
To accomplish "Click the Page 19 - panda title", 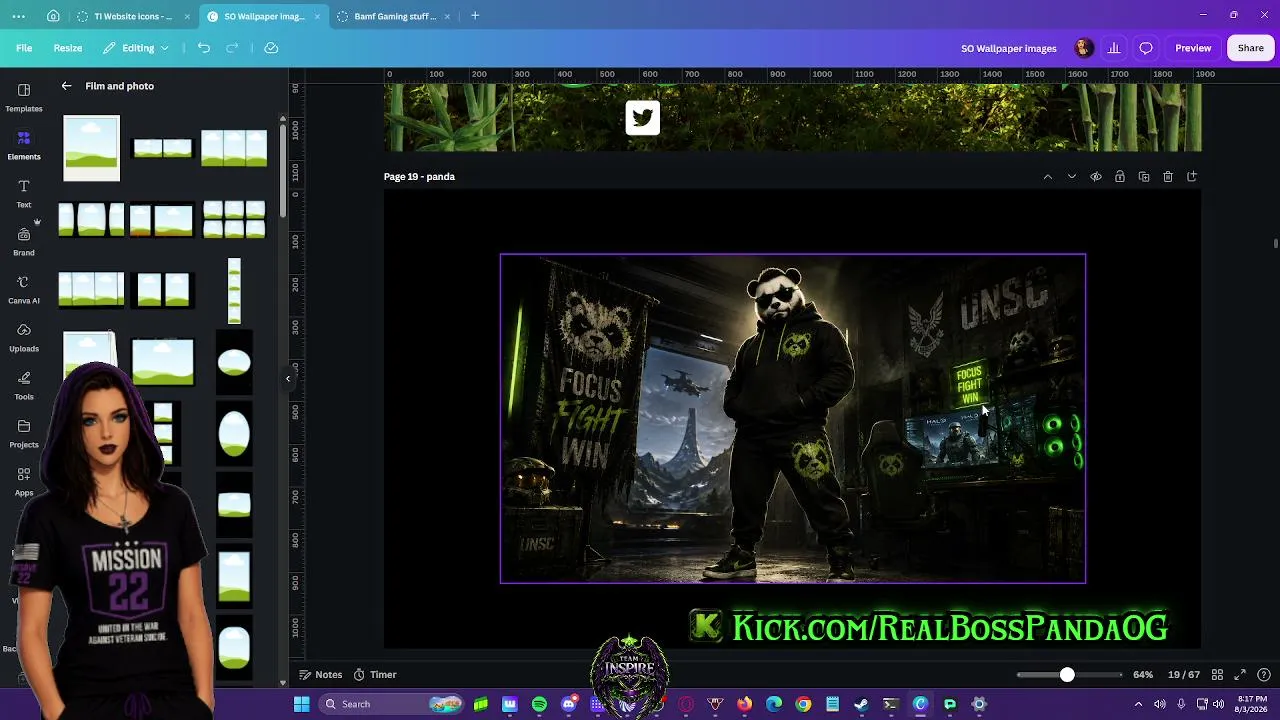I will click(419, 177).
